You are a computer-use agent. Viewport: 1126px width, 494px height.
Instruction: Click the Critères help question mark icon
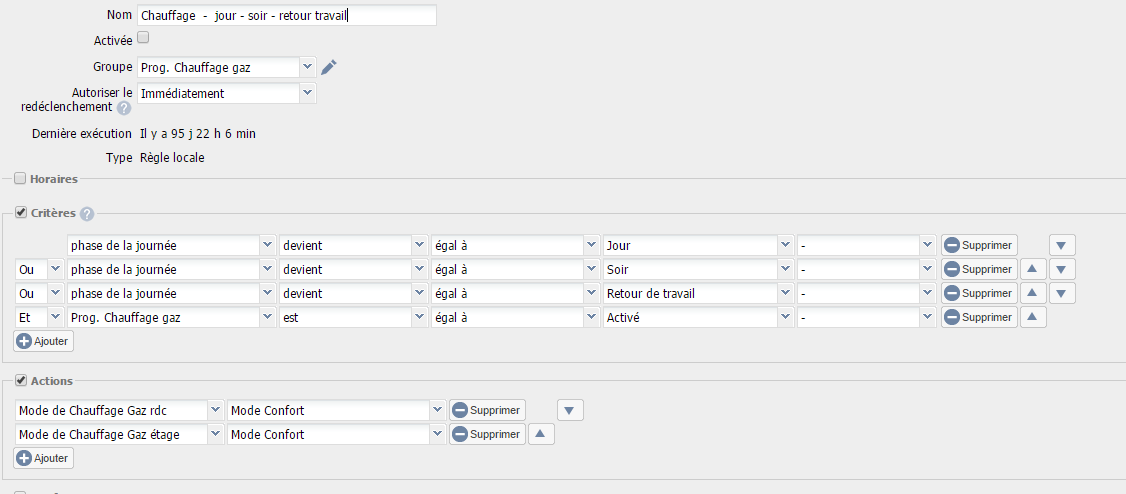tap(87, 214)
